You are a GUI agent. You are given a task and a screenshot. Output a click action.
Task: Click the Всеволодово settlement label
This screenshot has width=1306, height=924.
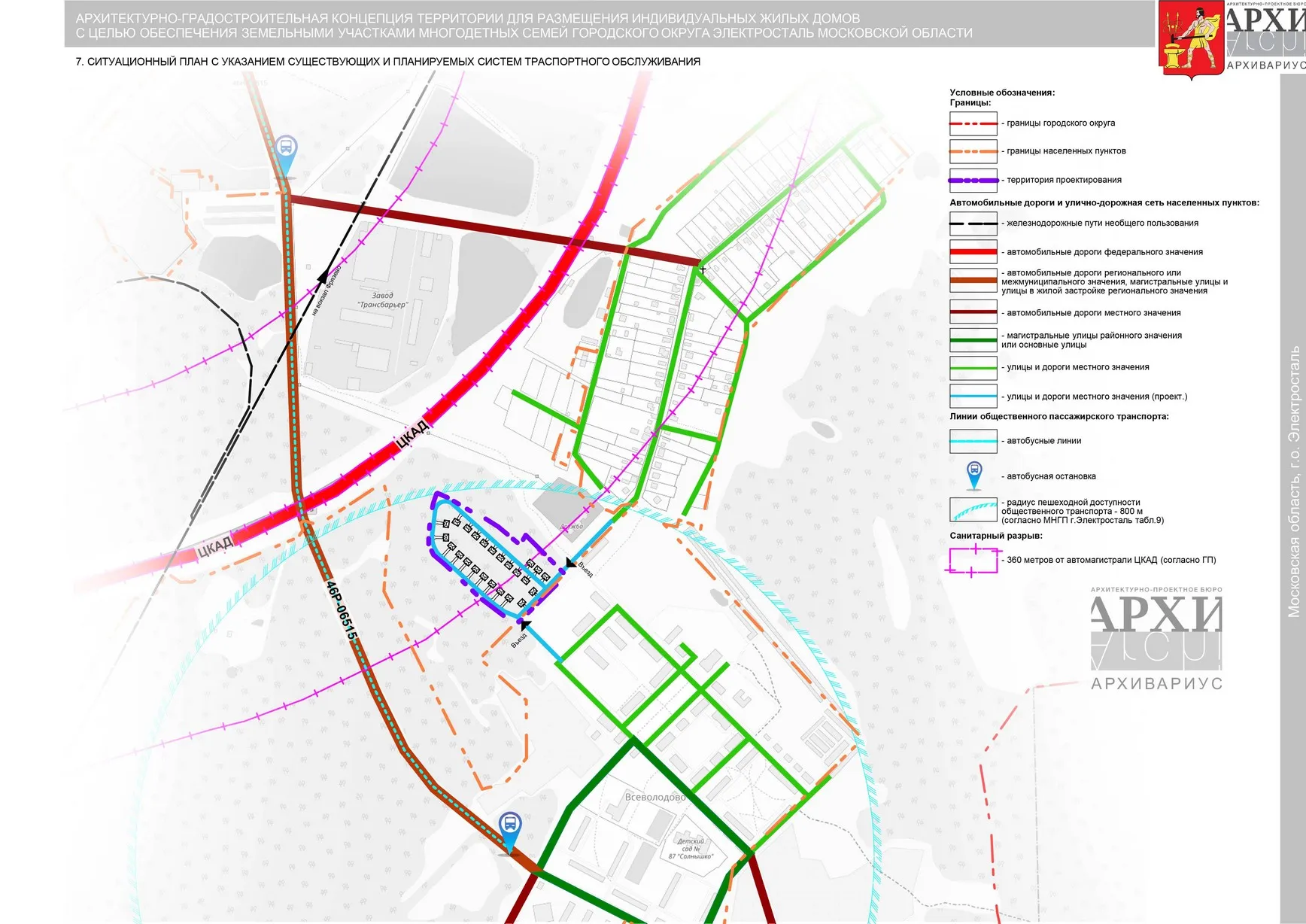[655, 797]
